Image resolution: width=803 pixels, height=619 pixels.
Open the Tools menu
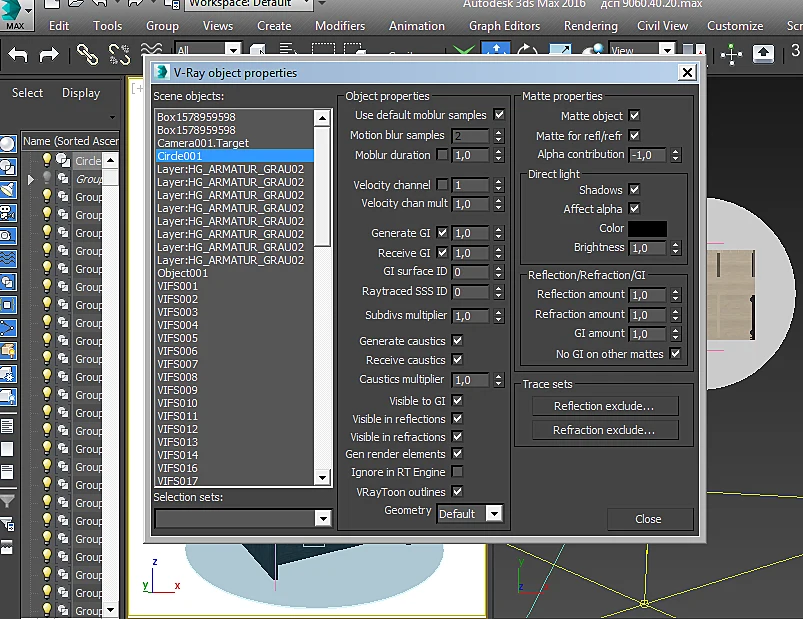(x=108, y=26)
